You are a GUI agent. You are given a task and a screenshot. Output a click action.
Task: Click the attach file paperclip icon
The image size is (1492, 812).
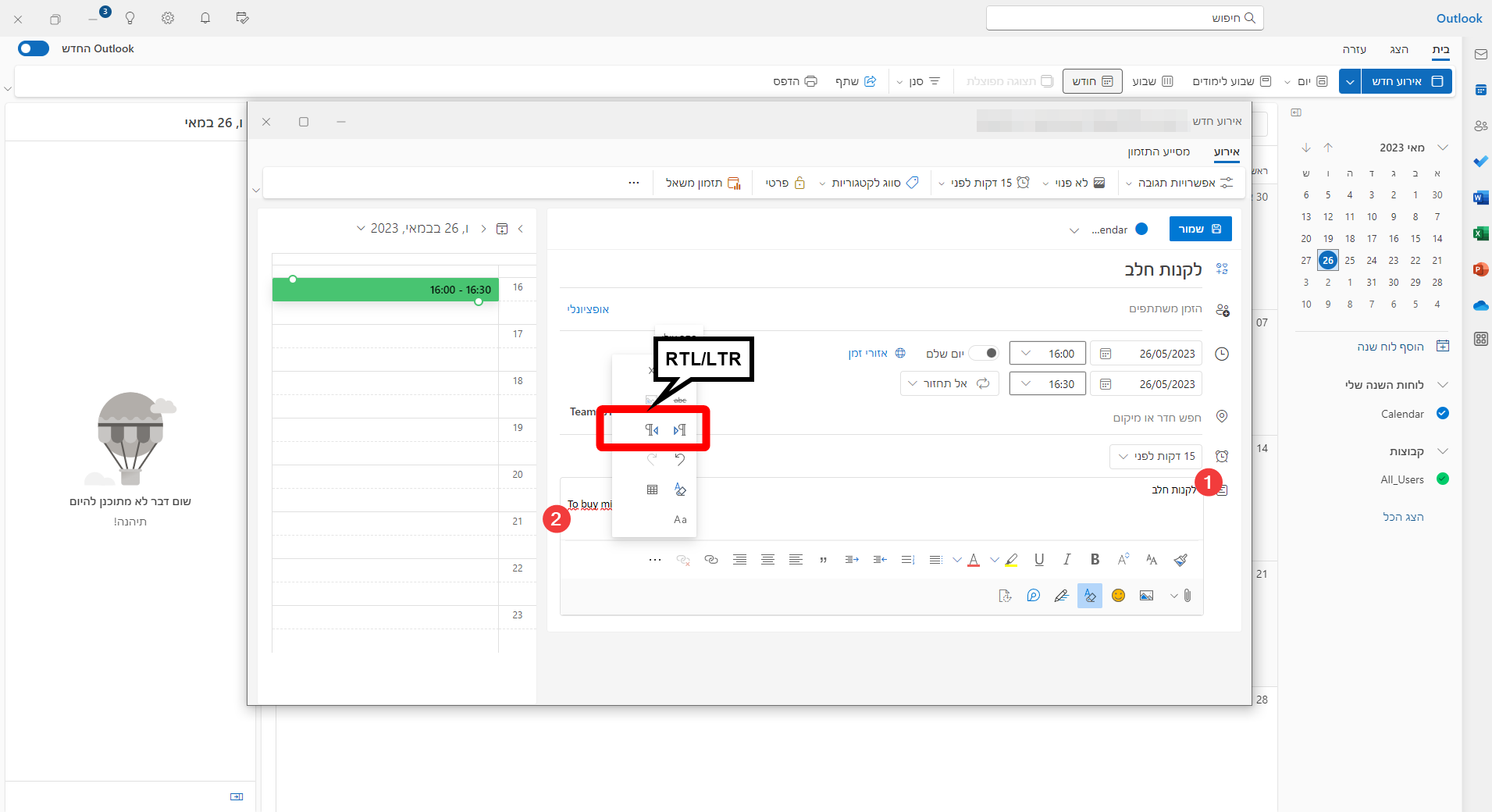click(1187, 596)
